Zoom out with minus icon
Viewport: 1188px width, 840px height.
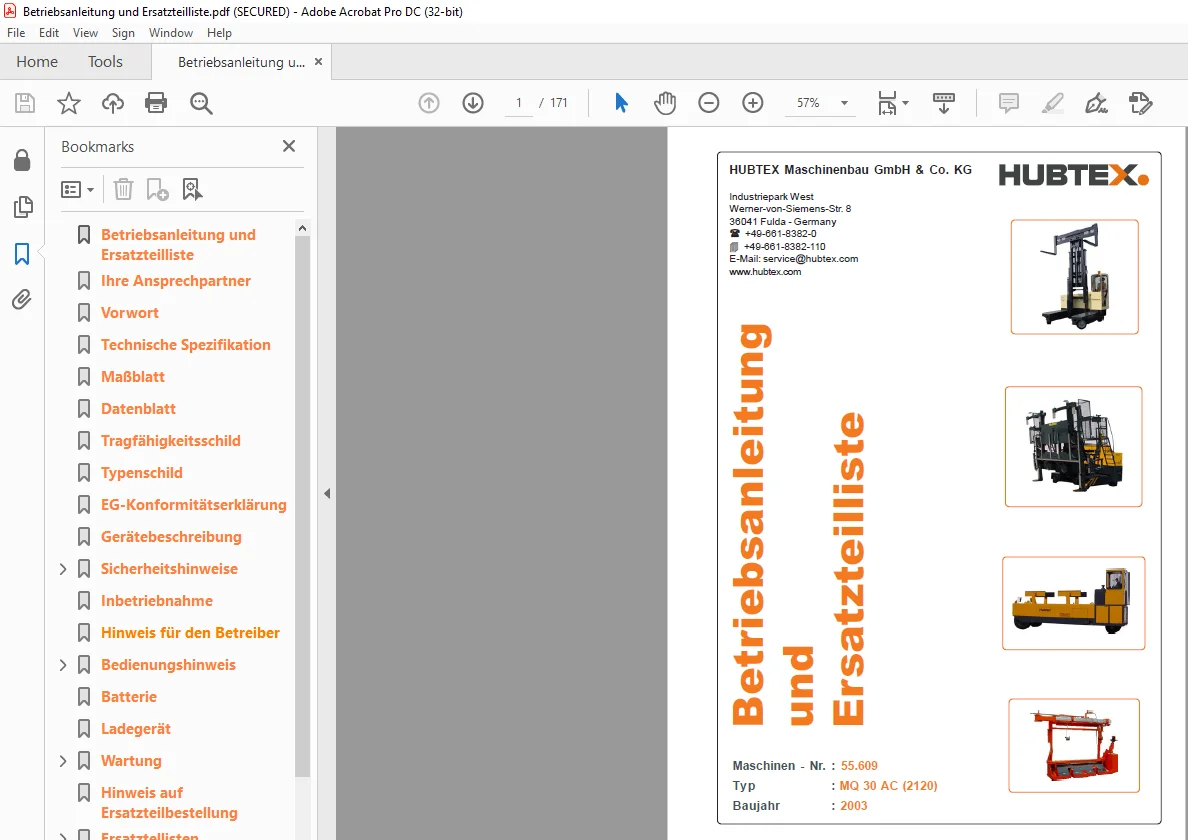coord(708,103)
